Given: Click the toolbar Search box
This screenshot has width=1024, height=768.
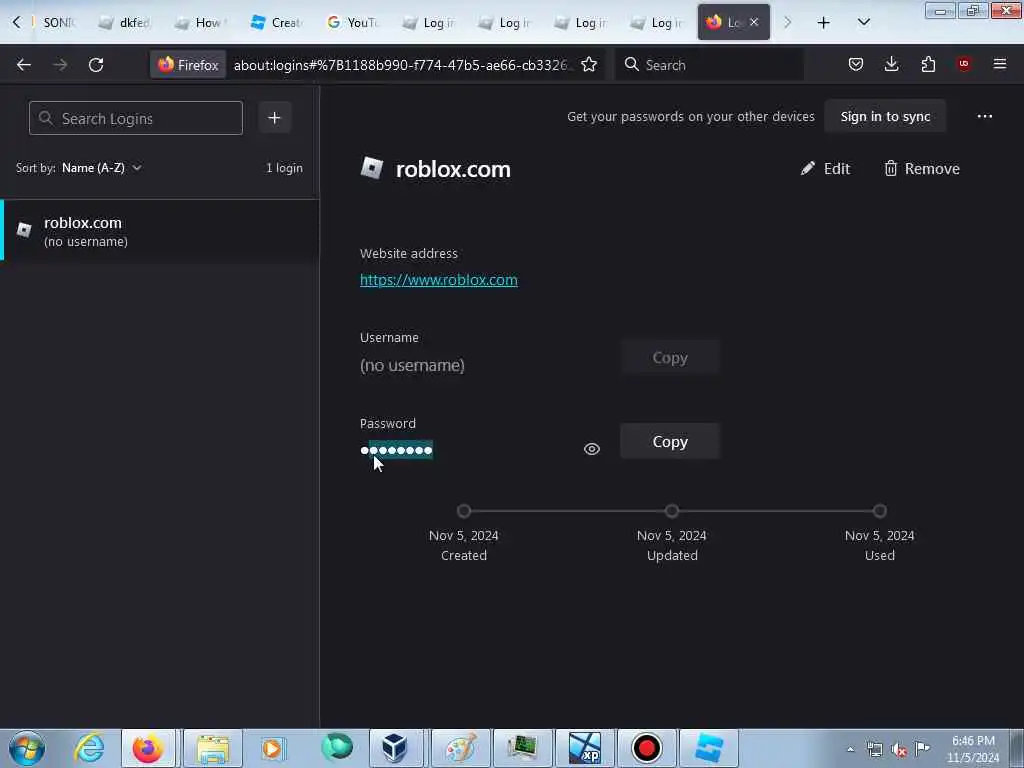Looking at the screenshot, I should point(709,65).
